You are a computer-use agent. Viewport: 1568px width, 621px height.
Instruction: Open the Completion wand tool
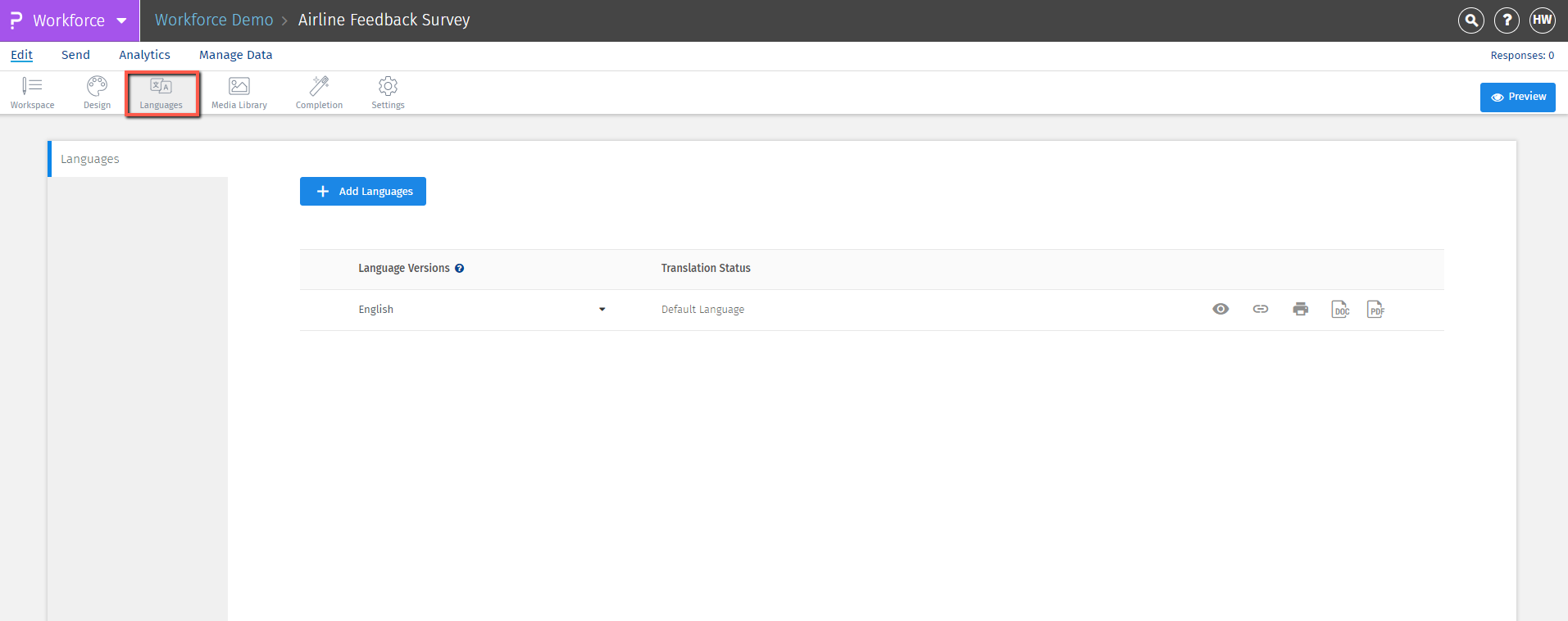319,93
